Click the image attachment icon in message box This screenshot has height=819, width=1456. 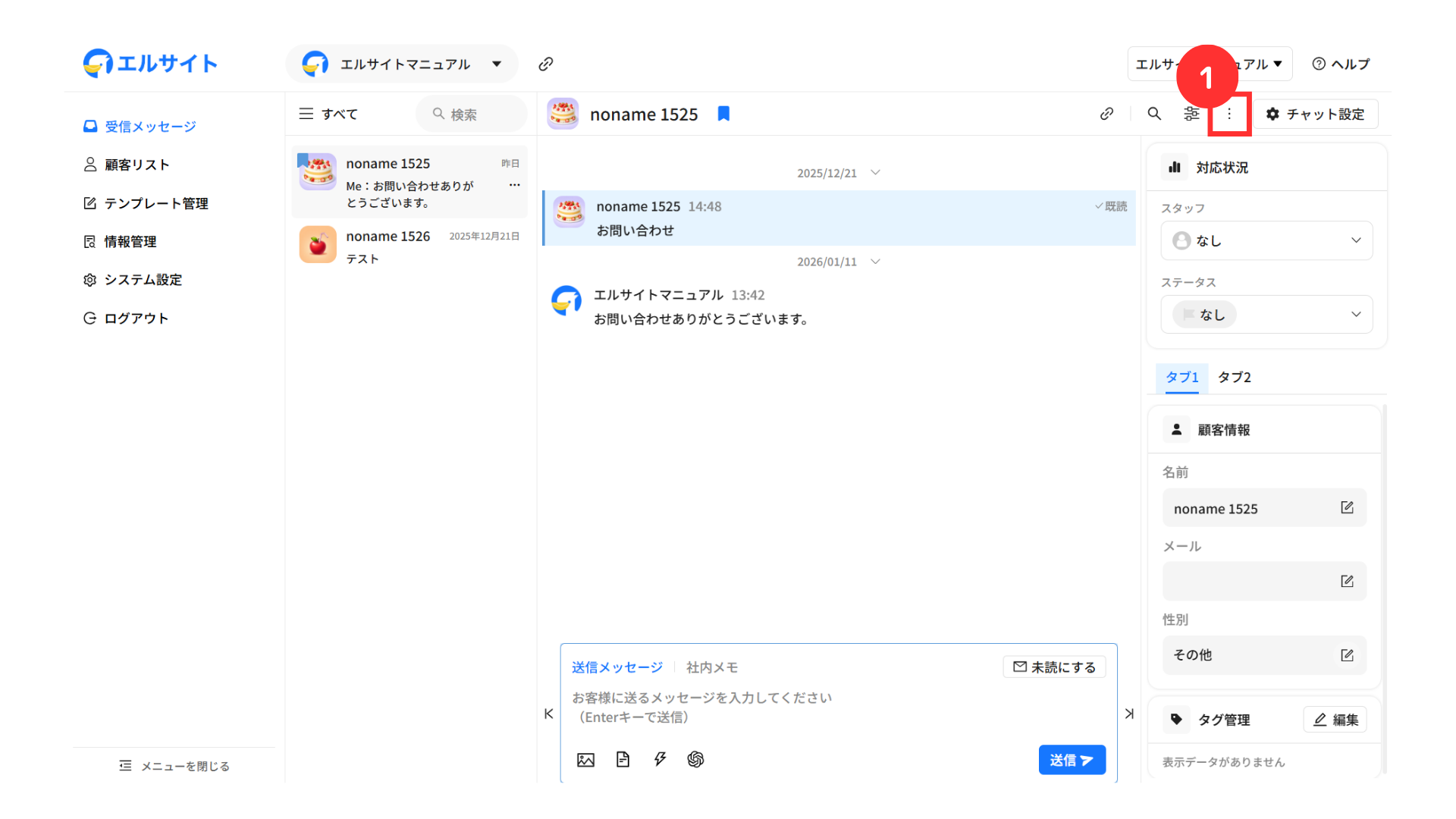585,760
